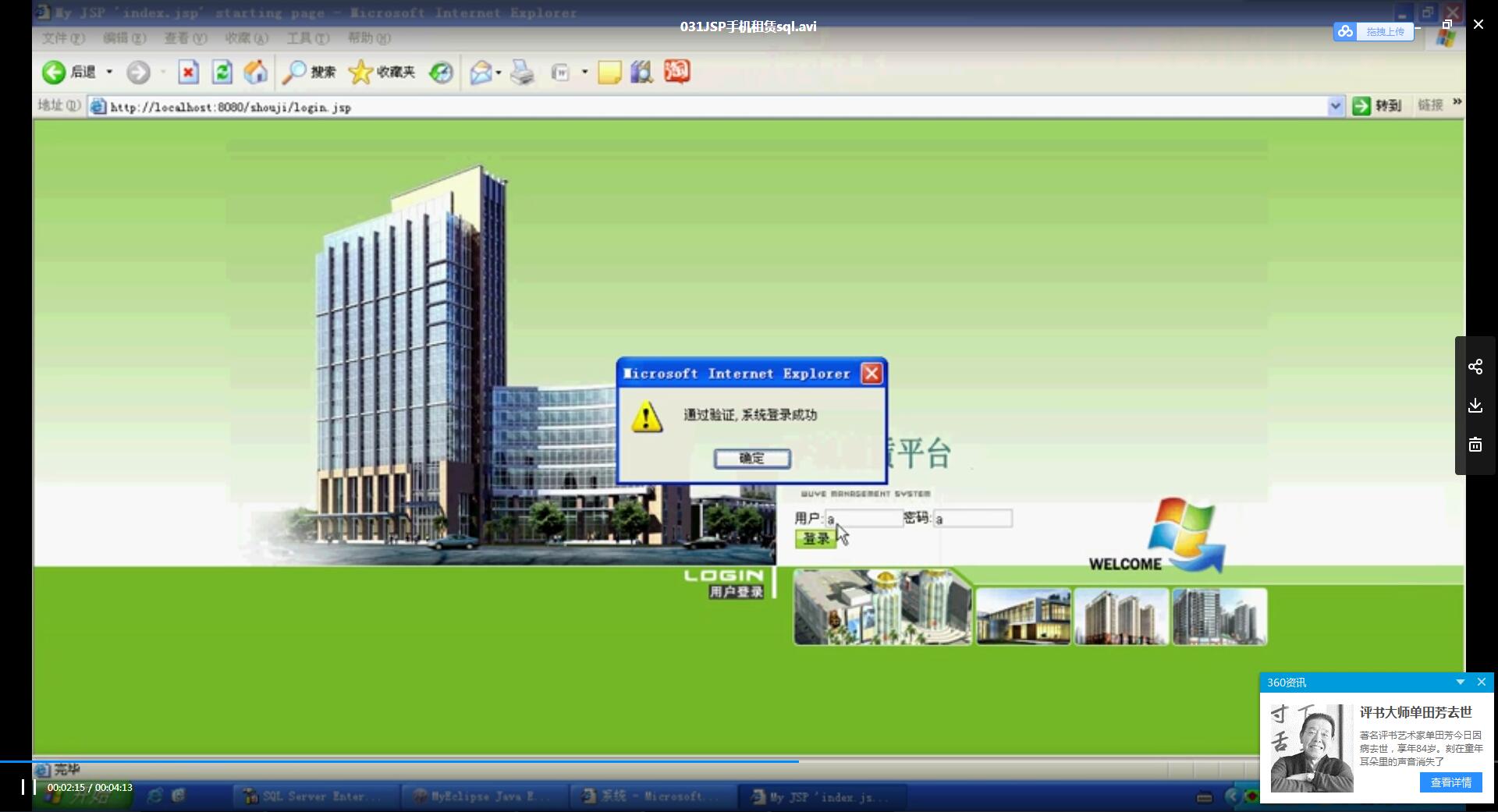Click the research books icon
This screenshot has width=1498, height=812.
(x=641, y=73)
